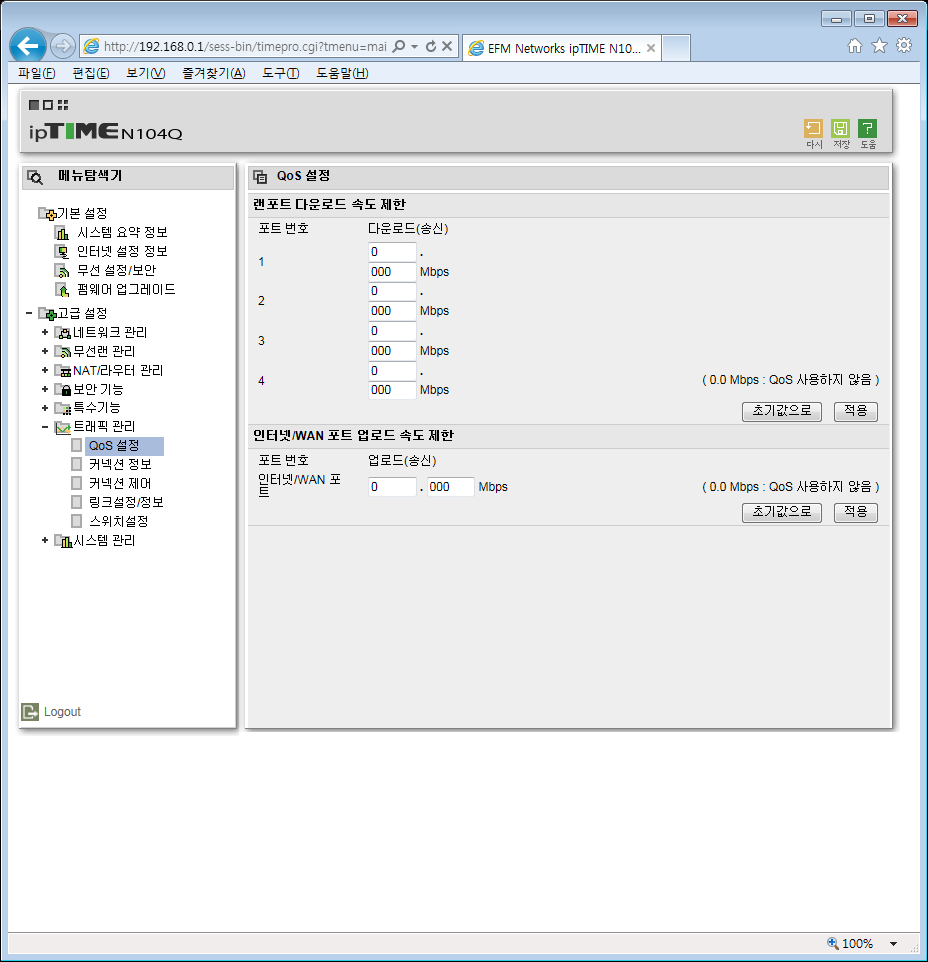Click 초기값으로 button under LAN download section
Screen dimensions: 928x962
pos(781,411)
